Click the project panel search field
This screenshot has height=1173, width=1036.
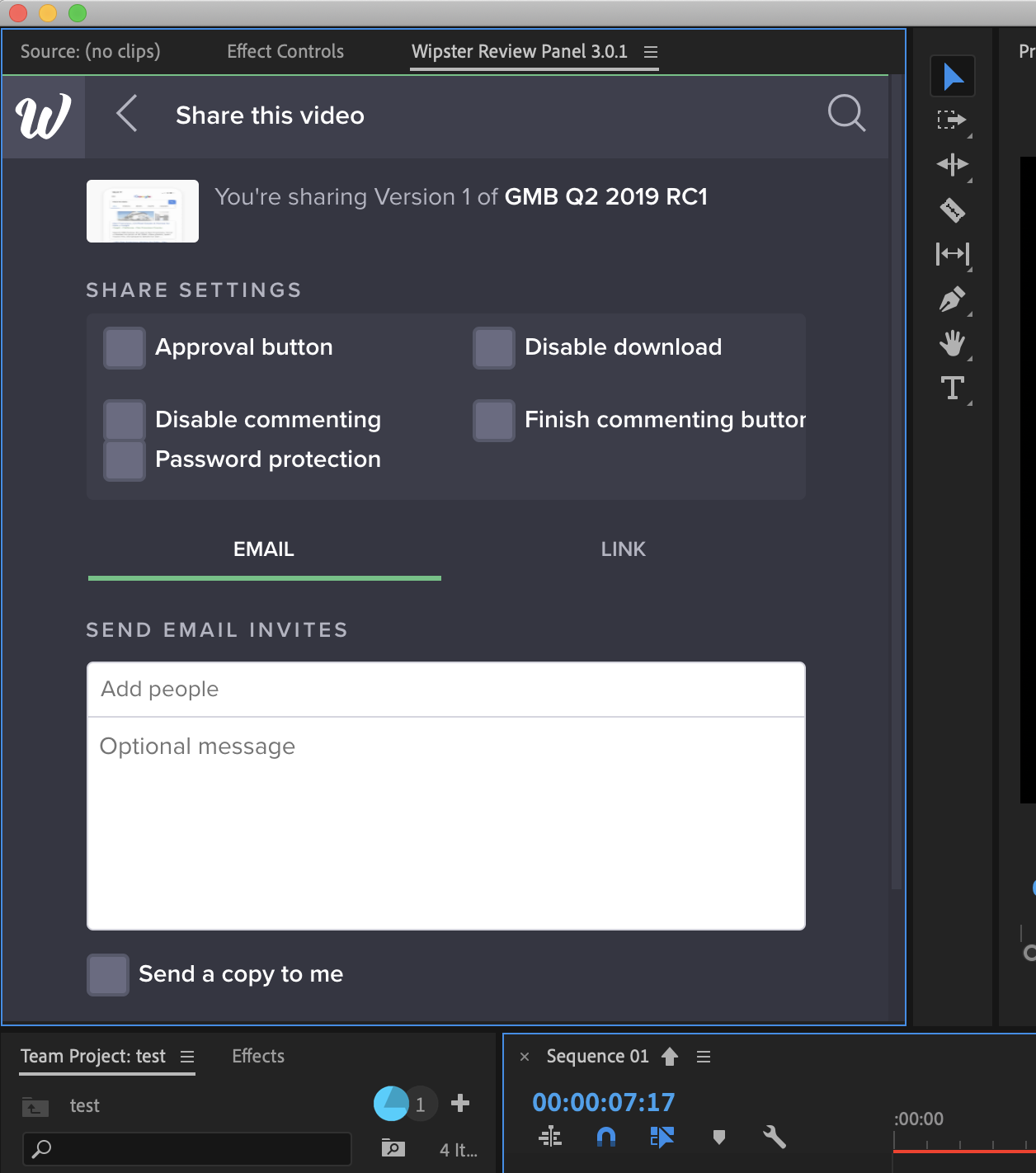point(187,1148)
